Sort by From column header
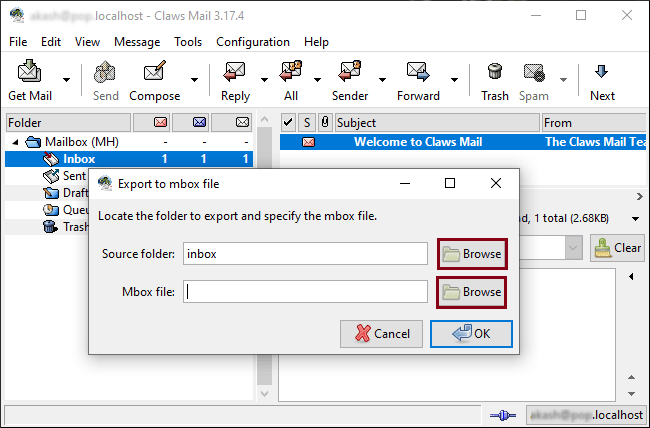This screenshot has height=428, width=650. 595,123
